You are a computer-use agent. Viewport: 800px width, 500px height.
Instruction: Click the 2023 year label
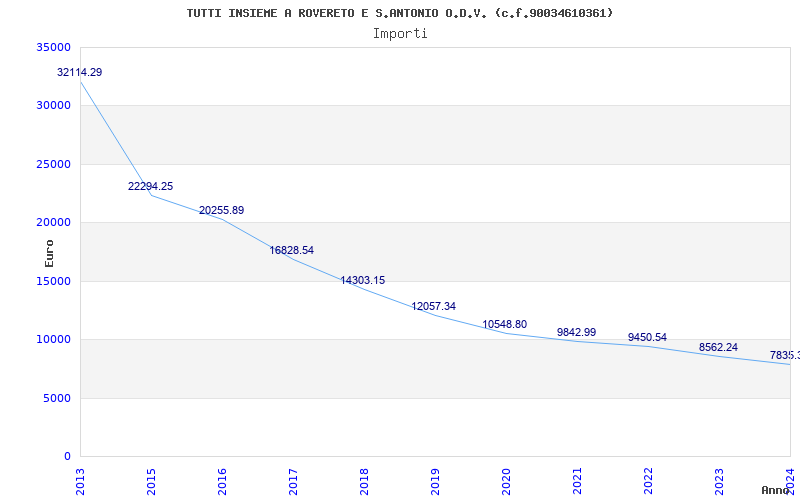coord(719,481)
